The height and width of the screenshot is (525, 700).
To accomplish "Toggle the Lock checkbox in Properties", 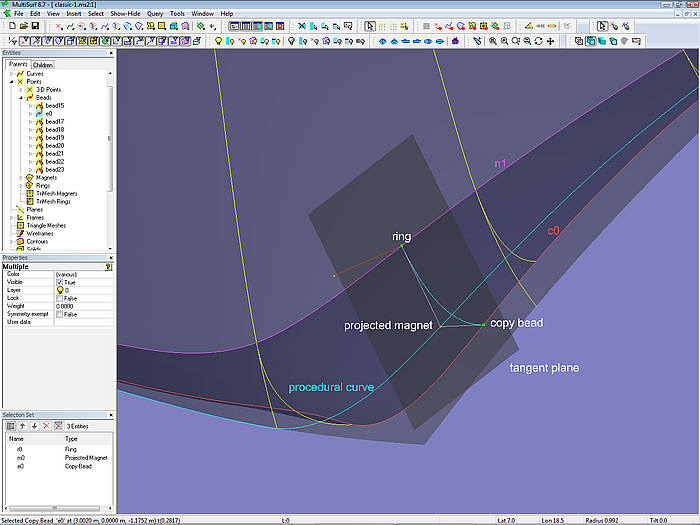I will pyautogui.click(x=59, y=298).
